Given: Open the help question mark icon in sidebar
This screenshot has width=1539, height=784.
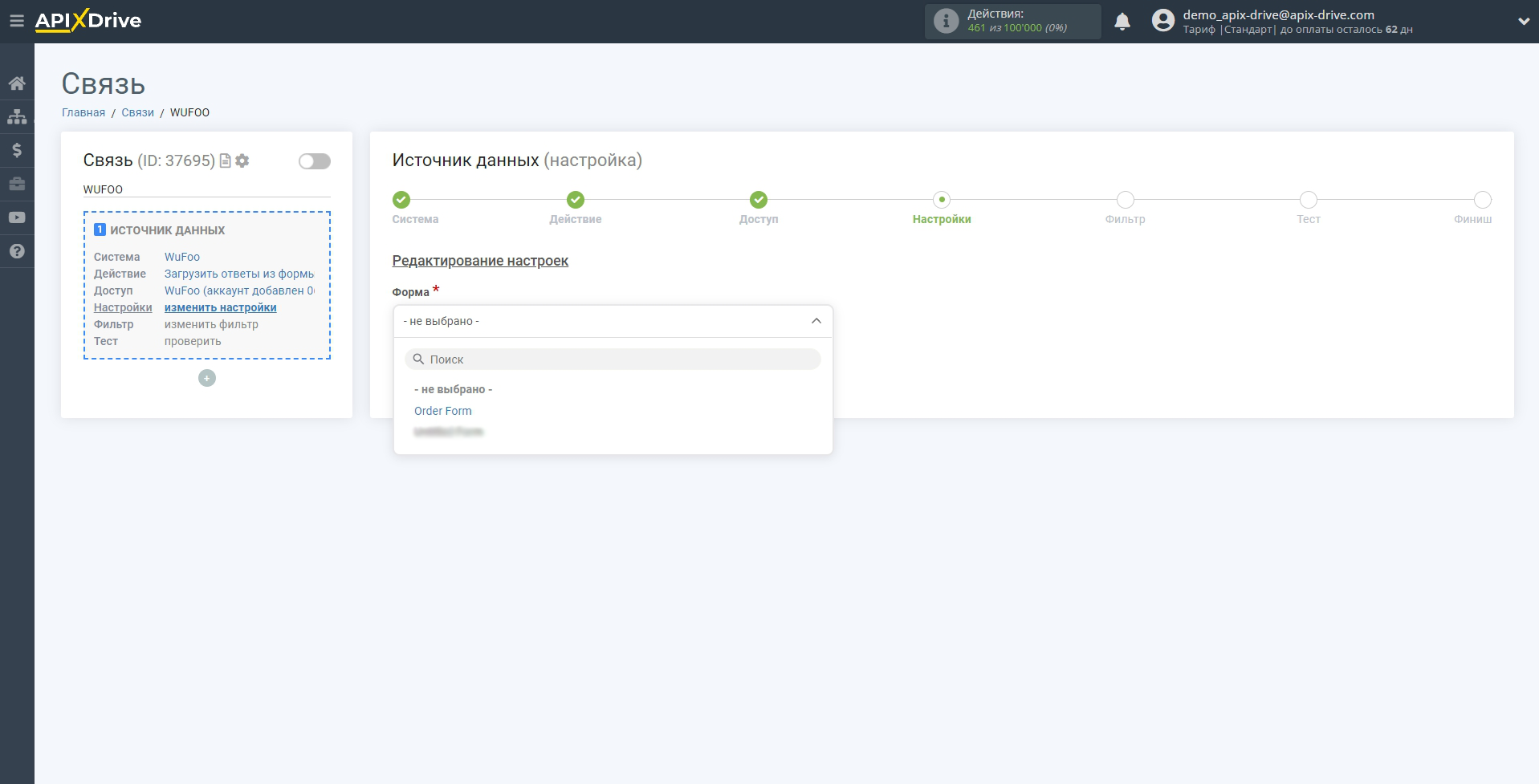Looking at the screenshot, I should click(17, 251).
